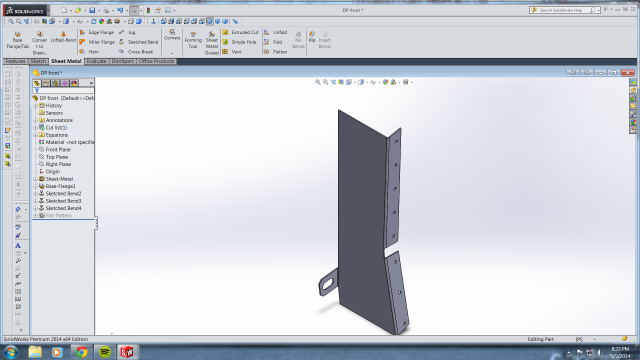Expand the History node

pyautogui.click(x=36, y=106)
